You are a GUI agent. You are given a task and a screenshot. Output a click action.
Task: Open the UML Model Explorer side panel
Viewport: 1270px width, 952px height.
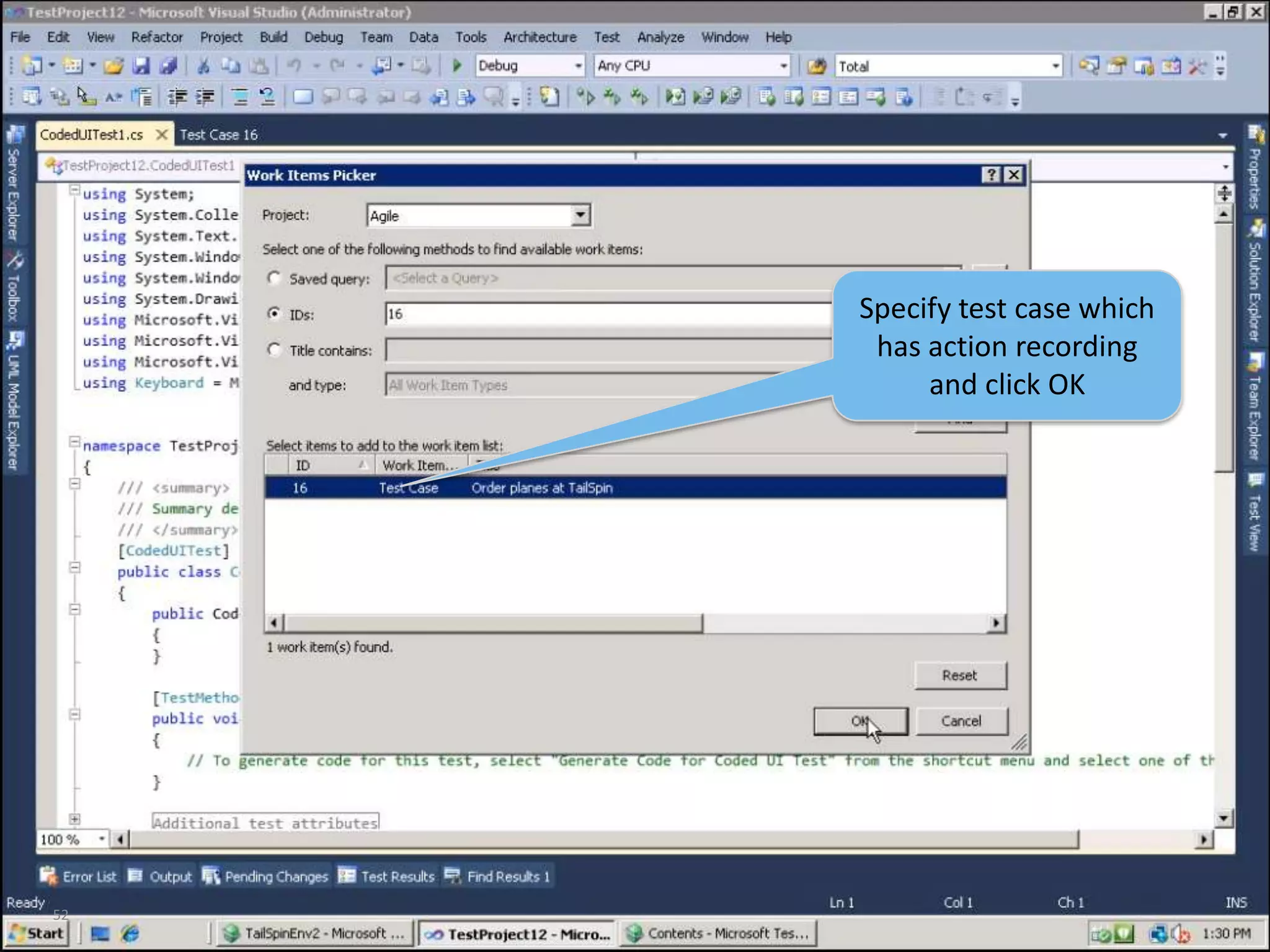[x=14, y=401]
